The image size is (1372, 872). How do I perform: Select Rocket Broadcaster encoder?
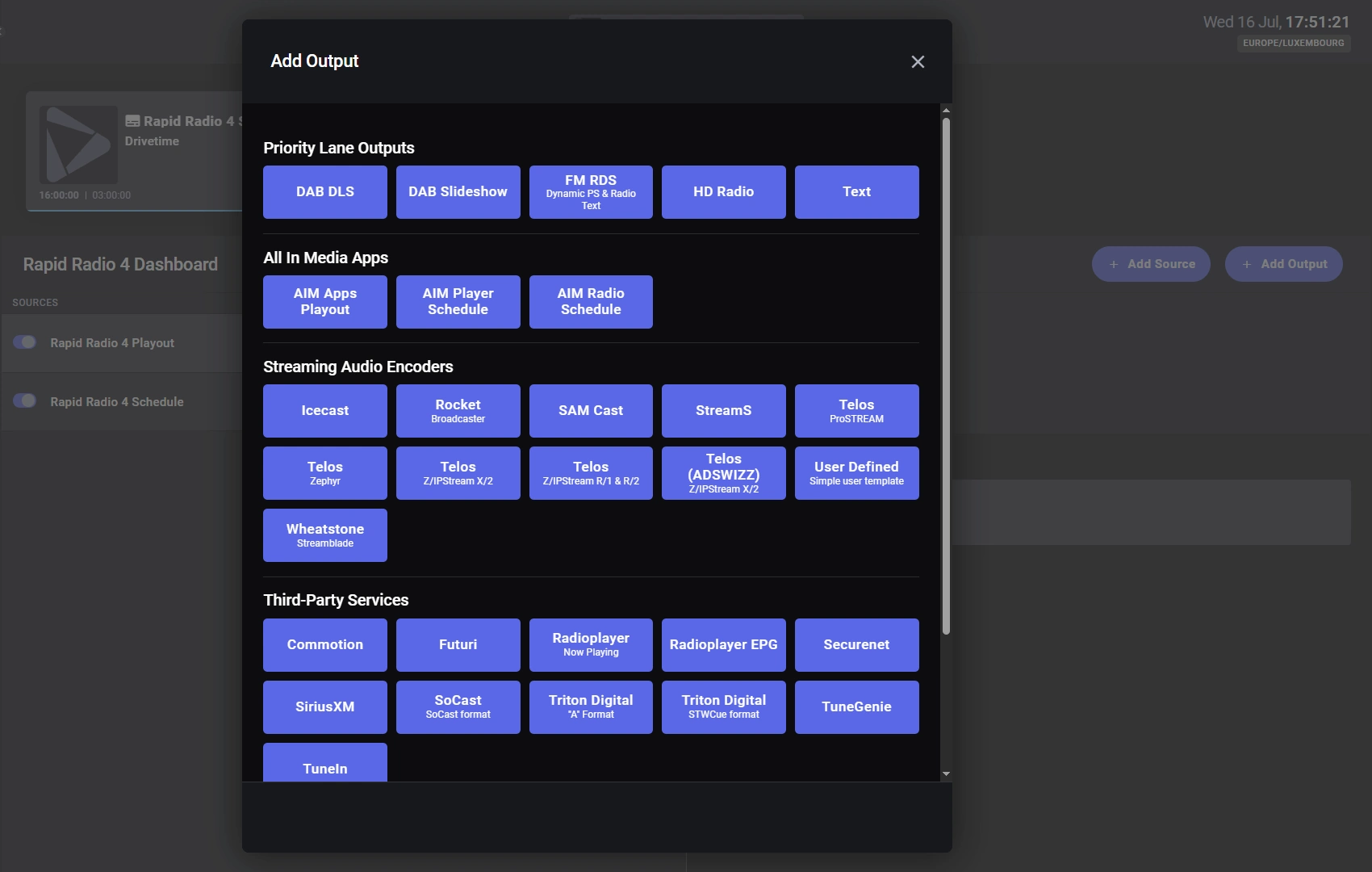point(458,411)
